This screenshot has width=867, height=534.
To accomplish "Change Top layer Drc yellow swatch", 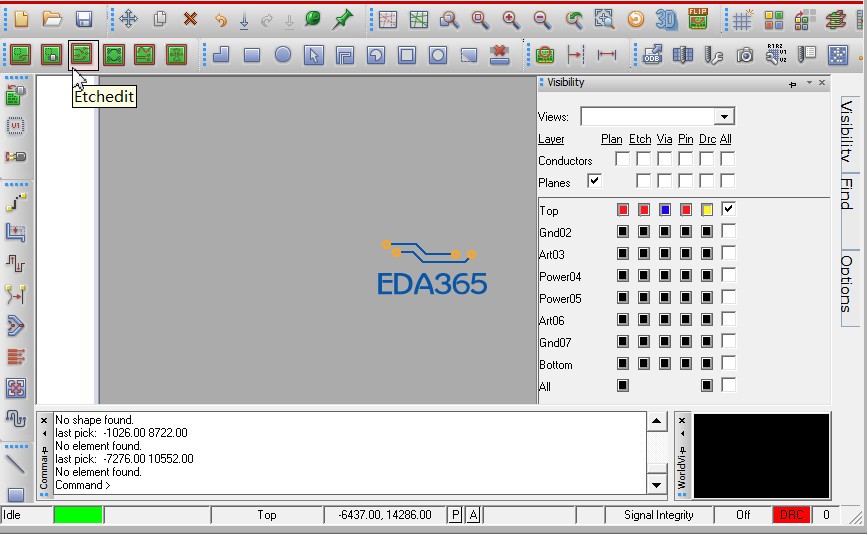I will click(707, 210).
